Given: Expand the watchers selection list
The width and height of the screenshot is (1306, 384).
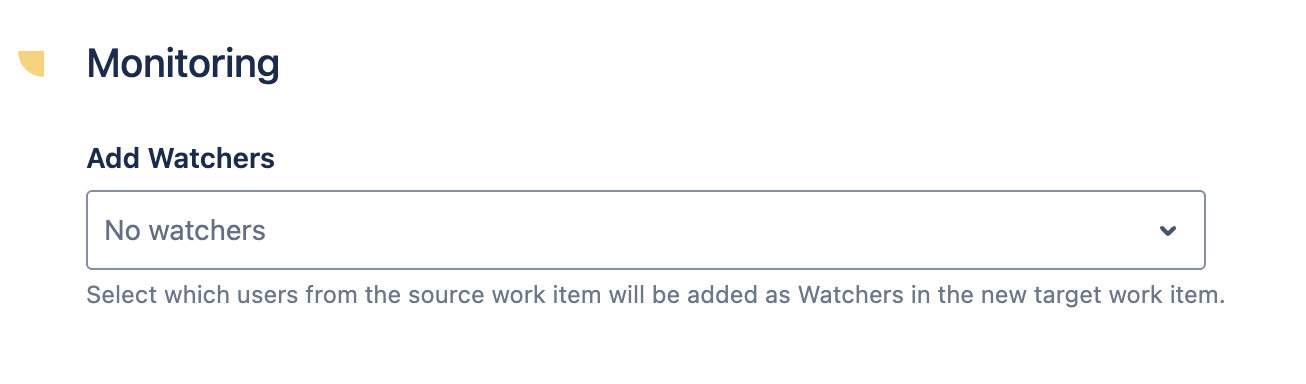Looking at the screenshot, I should coord(646,230).
